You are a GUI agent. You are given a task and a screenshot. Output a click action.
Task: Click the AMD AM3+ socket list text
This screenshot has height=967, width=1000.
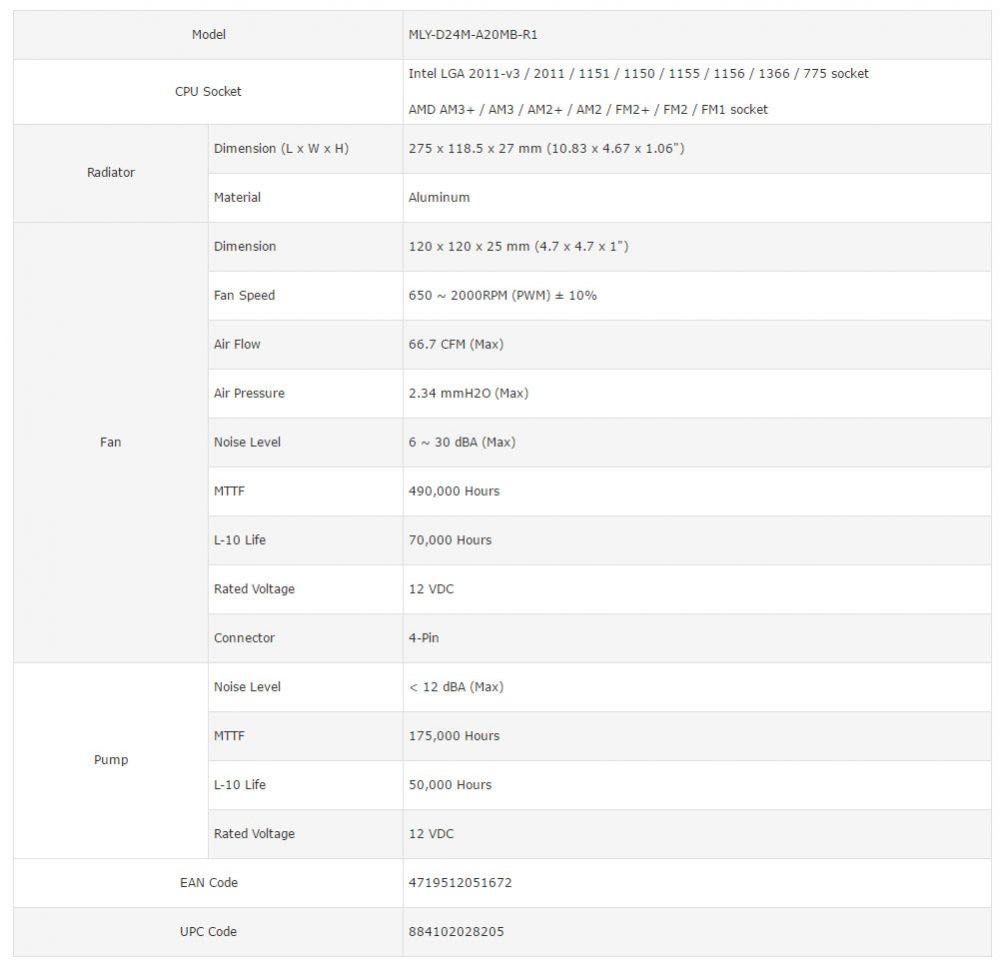pyautogui.click(x=588, y=109)
